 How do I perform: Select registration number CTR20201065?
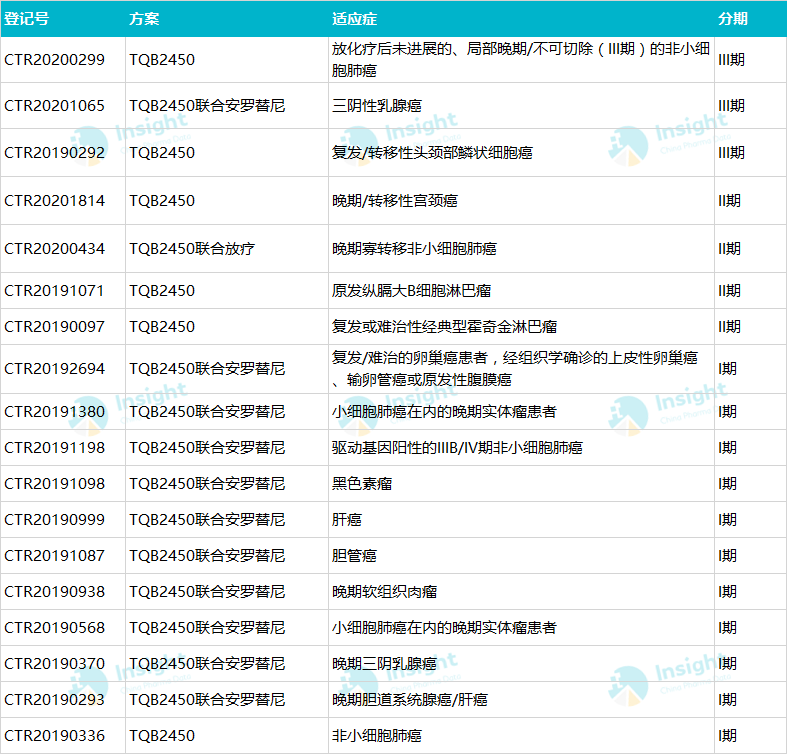click(54, 106)
